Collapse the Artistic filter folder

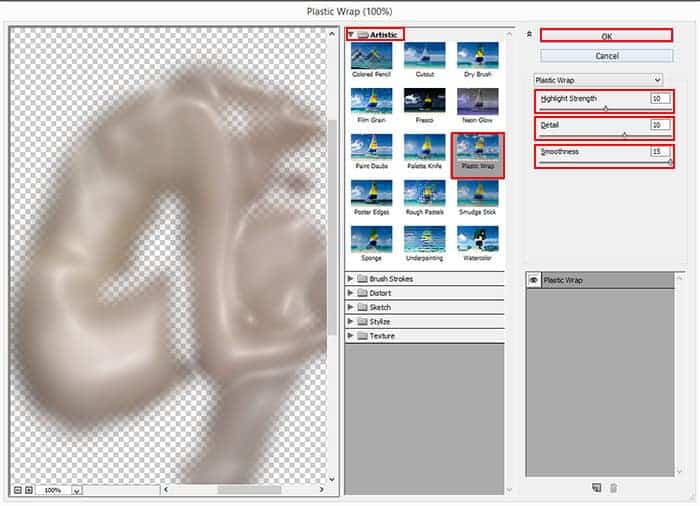(x=350, y=34)
